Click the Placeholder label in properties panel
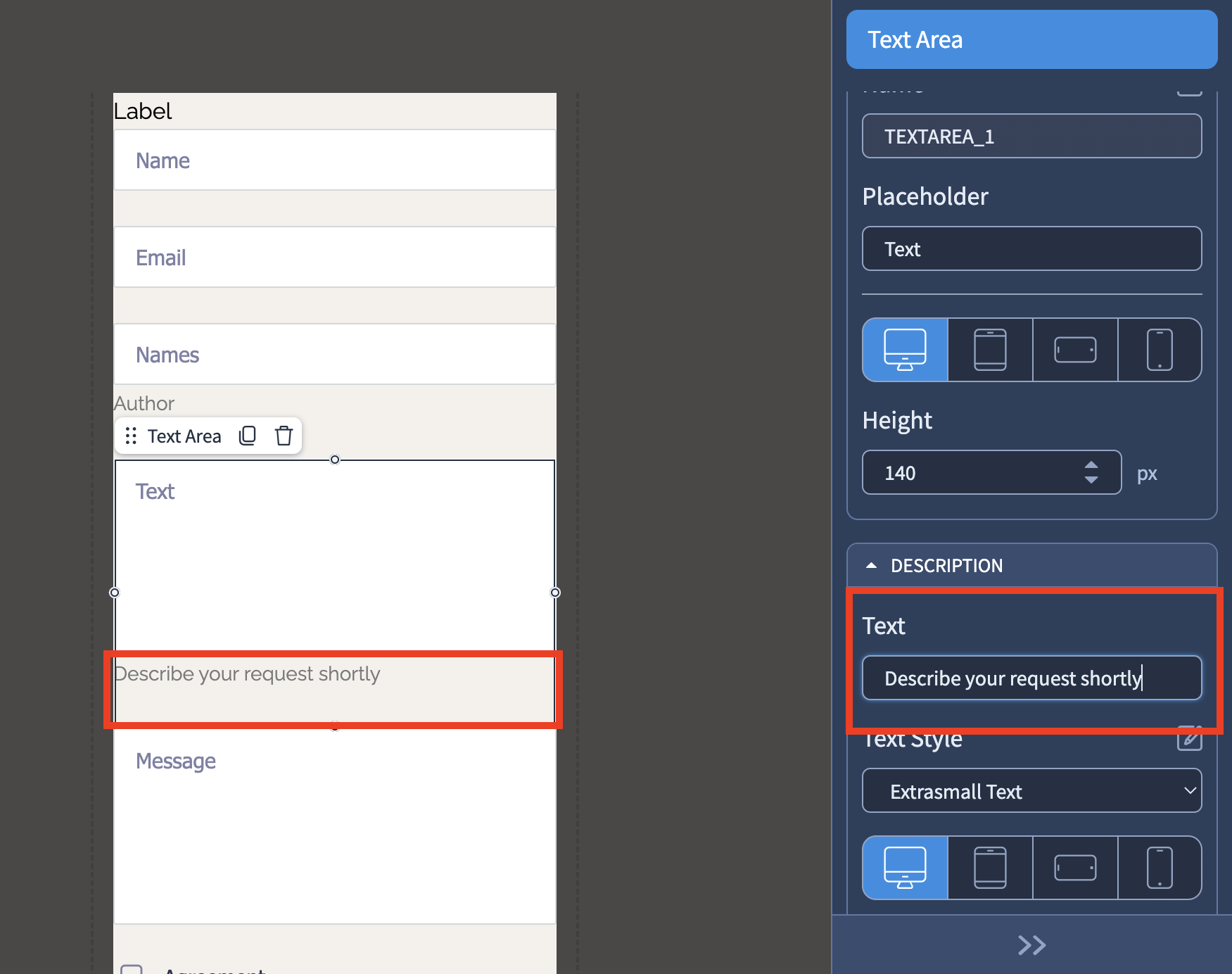 pos(925,196)
